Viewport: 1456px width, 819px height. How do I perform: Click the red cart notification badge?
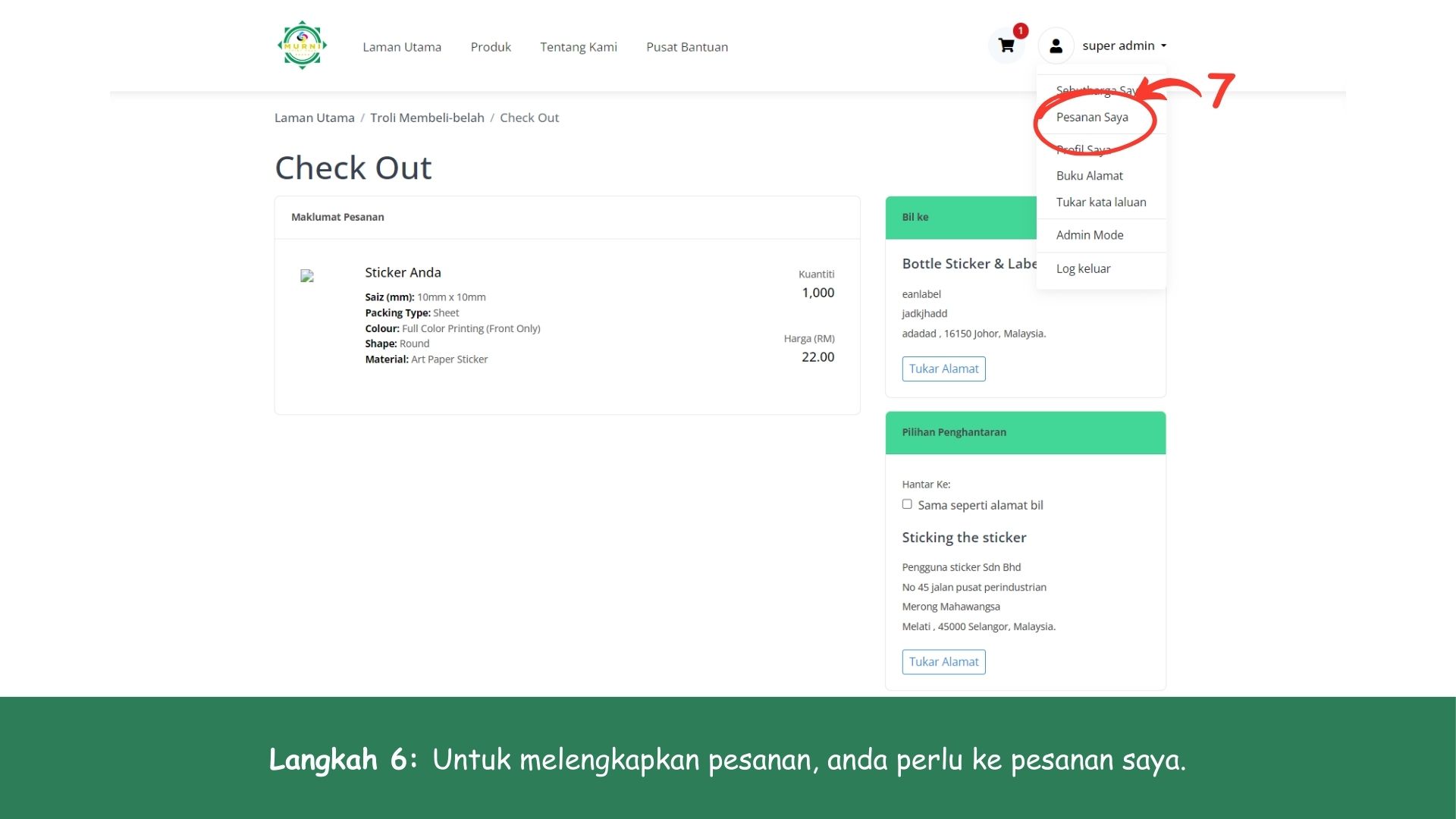point(1021,31)
